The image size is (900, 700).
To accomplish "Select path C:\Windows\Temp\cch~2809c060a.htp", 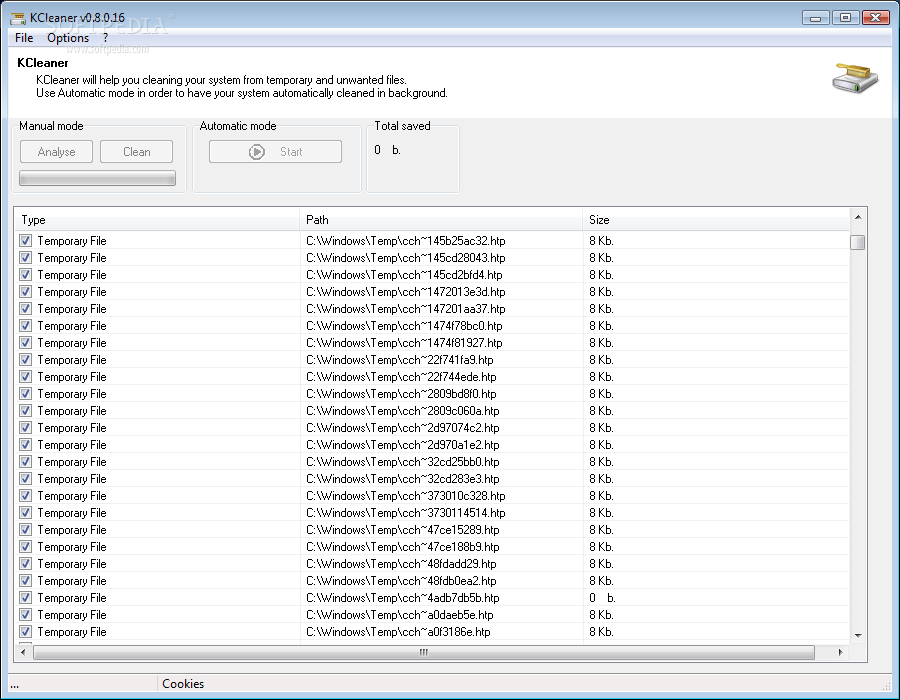I will pyautogui.click(x=402, y=411).
